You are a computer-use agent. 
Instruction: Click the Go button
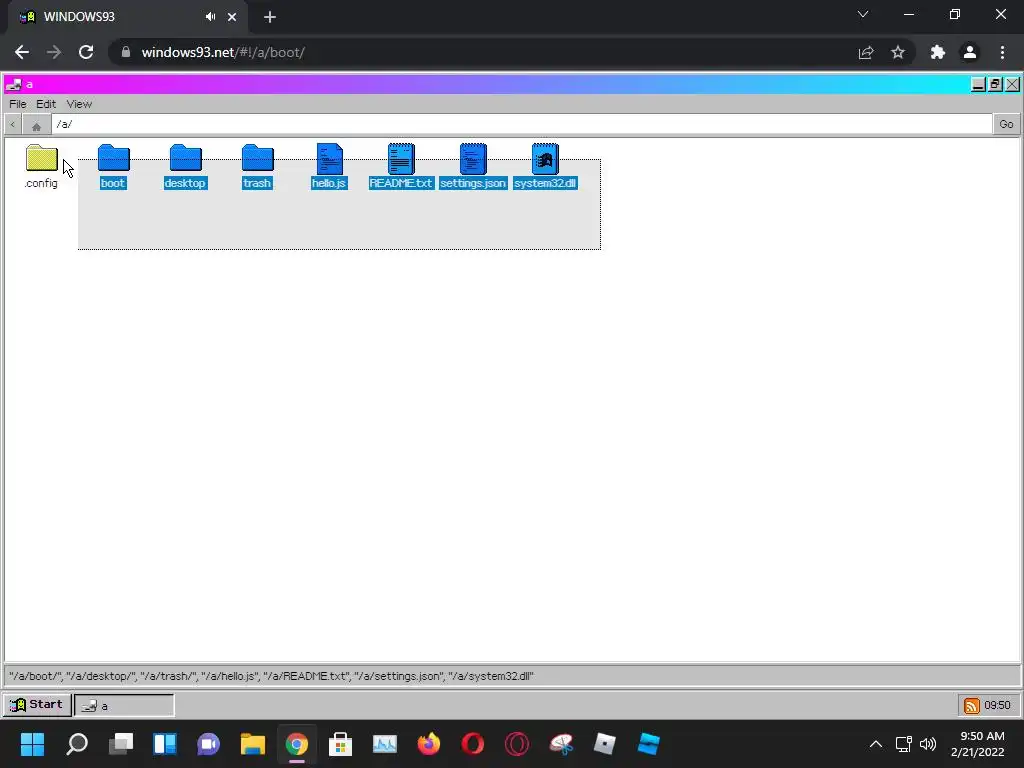[x=1006, y=124]
